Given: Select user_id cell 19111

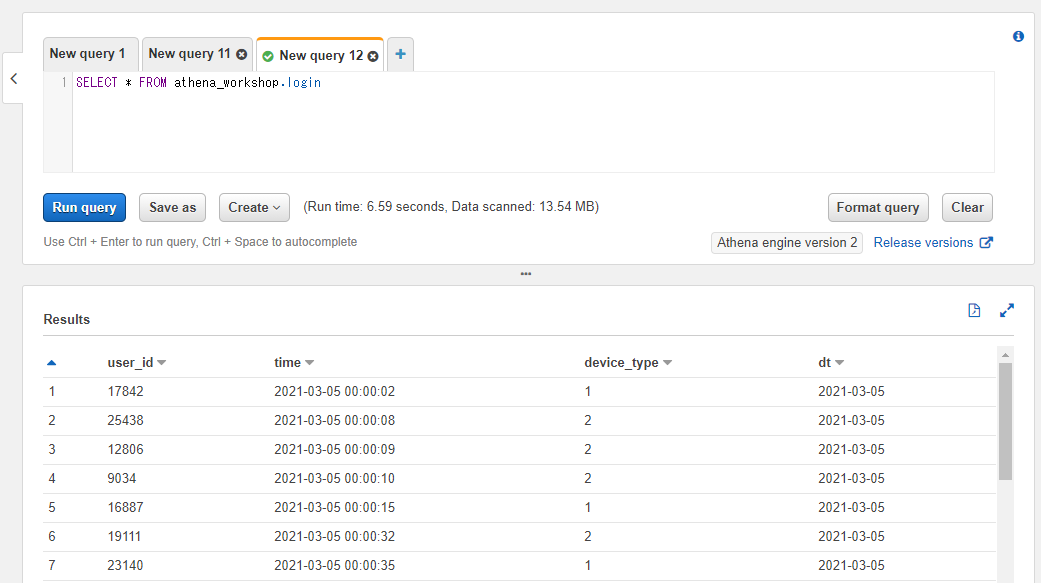Looking at the screenshot, I should (124, 537).
